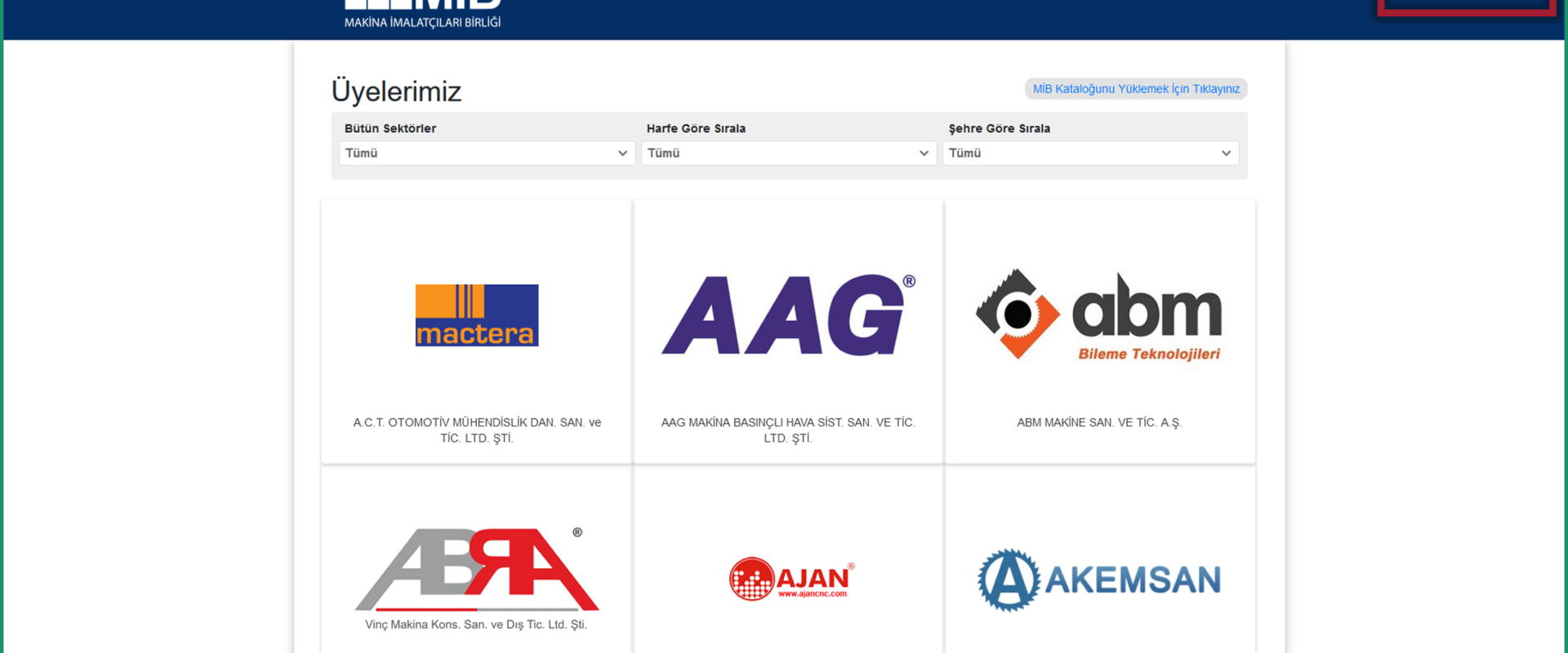This screenshot has height=653, width=1568.
Task: Open ABM MAKİNE SAN. VE TİC. A.Ş. name
Action: (x=1099, y=423)
